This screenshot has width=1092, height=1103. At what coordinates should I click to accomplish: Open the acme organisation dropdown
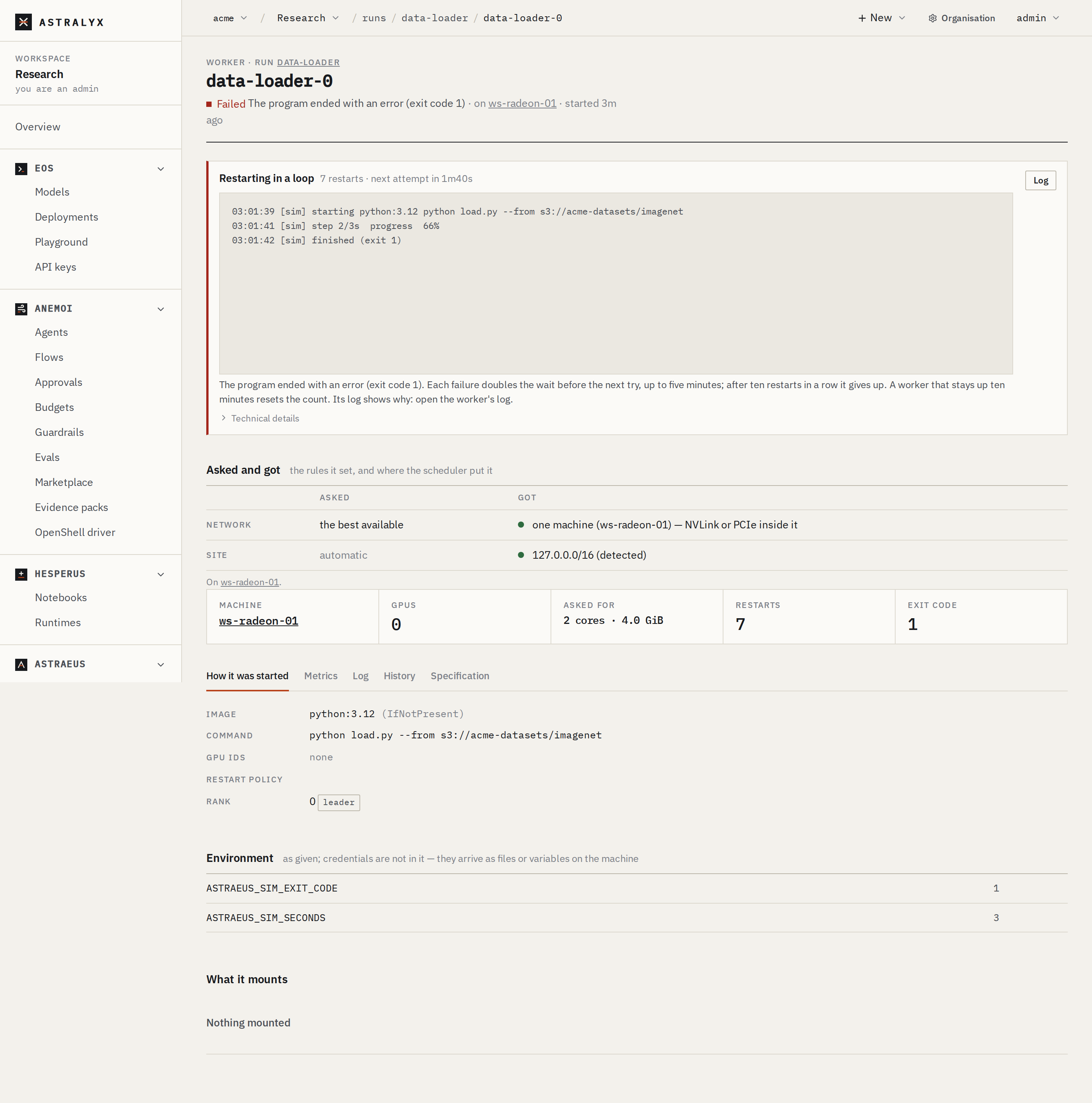230,18
